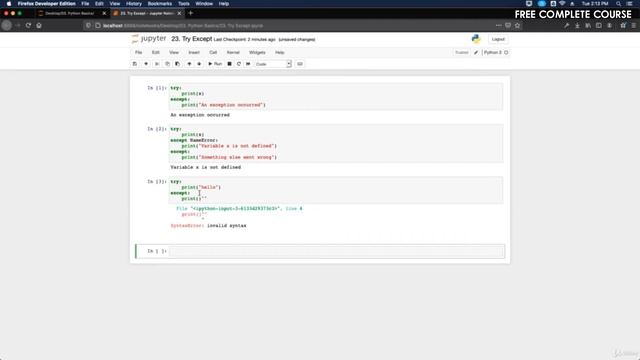Screen dimensions: 640x360
Task: Click the SyntaxError invalid syntax output
Action: pyautogui.click(x=209, y=226)
